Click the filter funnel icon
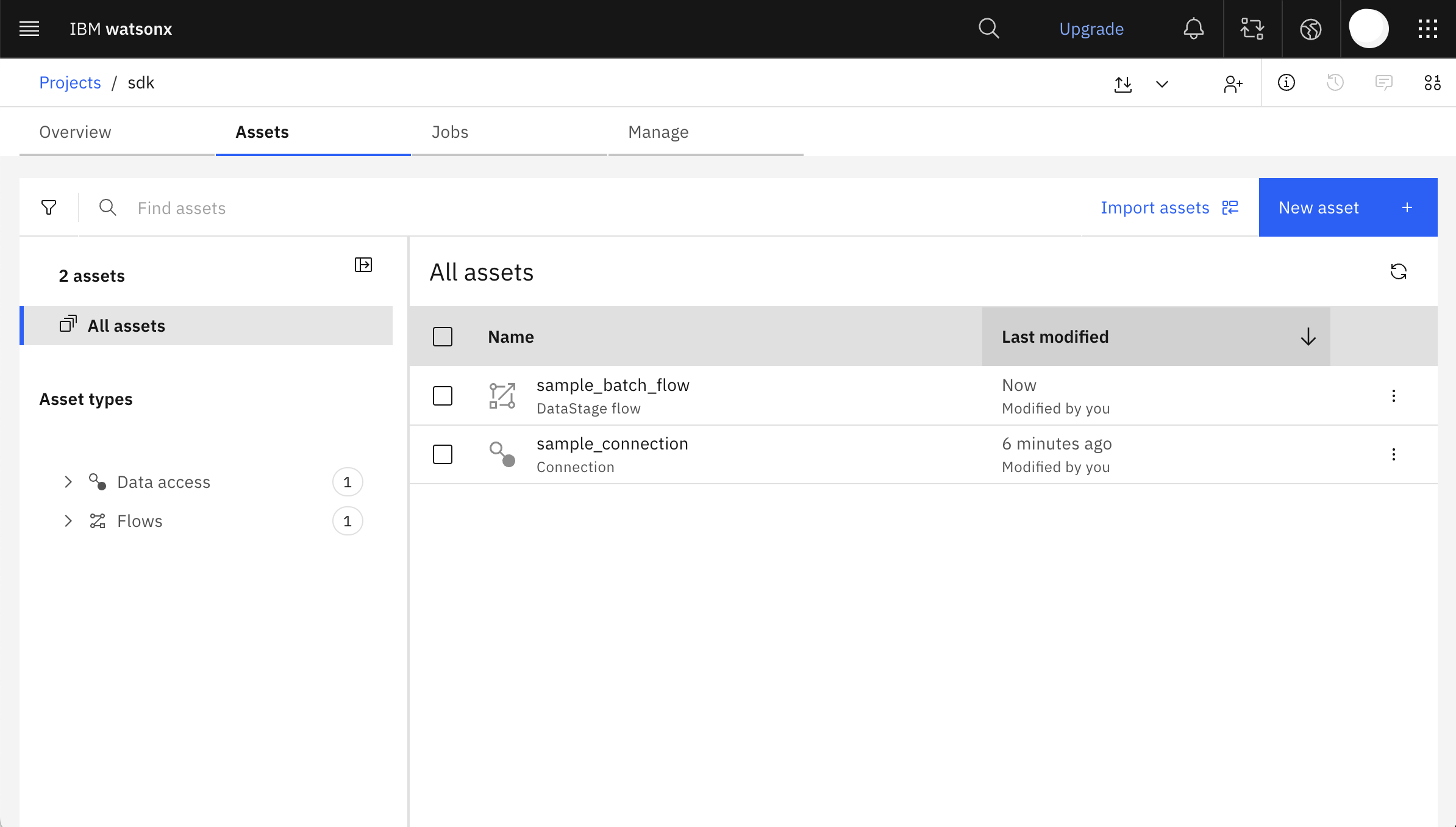Viewport: 1456px width, 827px height. click(49, 208)
